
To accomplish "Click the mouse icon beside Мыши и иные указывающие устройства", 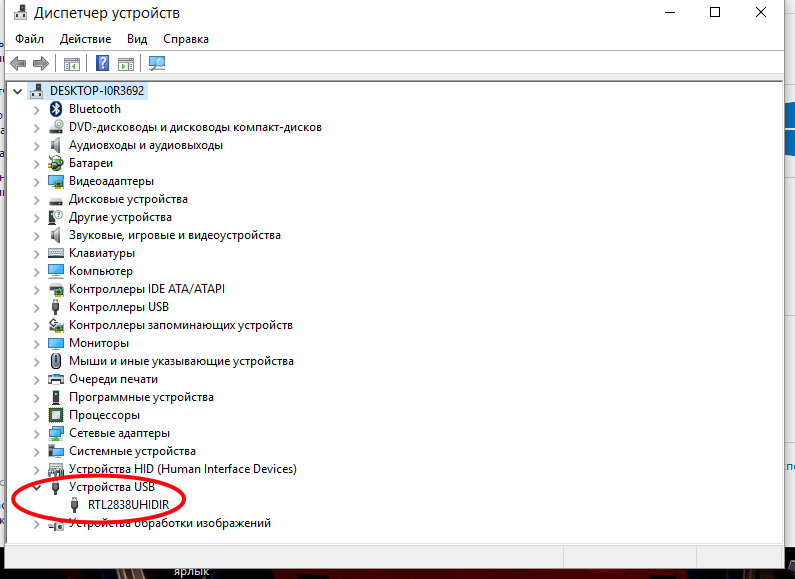I will point(56,361).
